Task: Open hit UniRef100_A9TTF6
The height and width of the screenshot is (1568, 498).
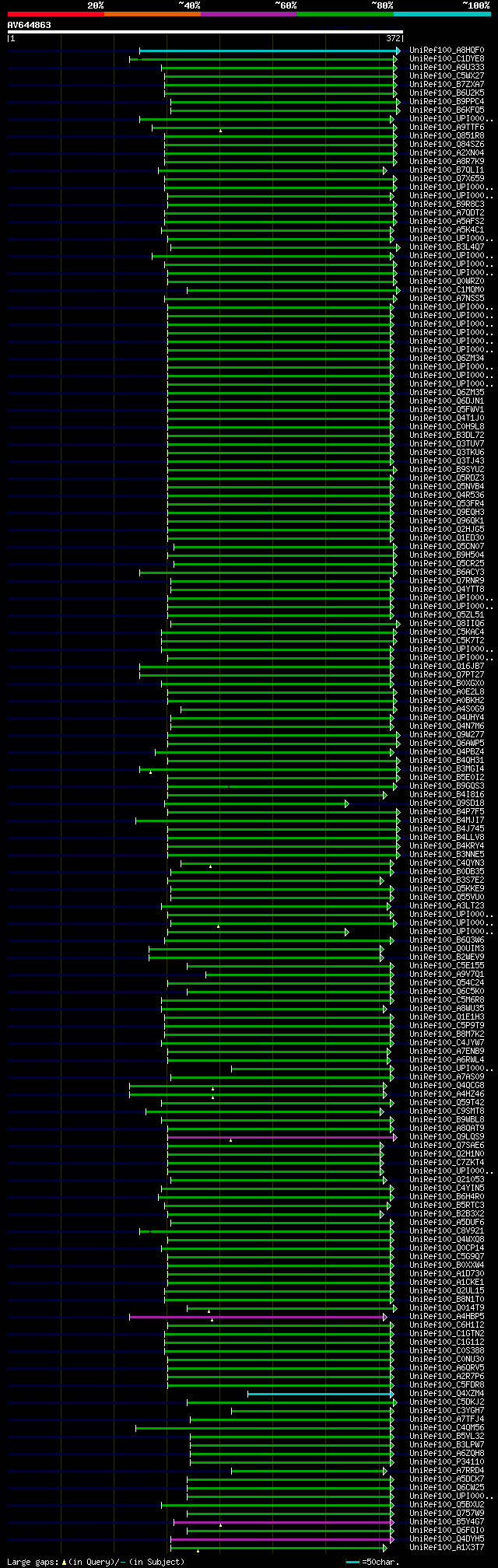Action: click(x=447, y=128)
